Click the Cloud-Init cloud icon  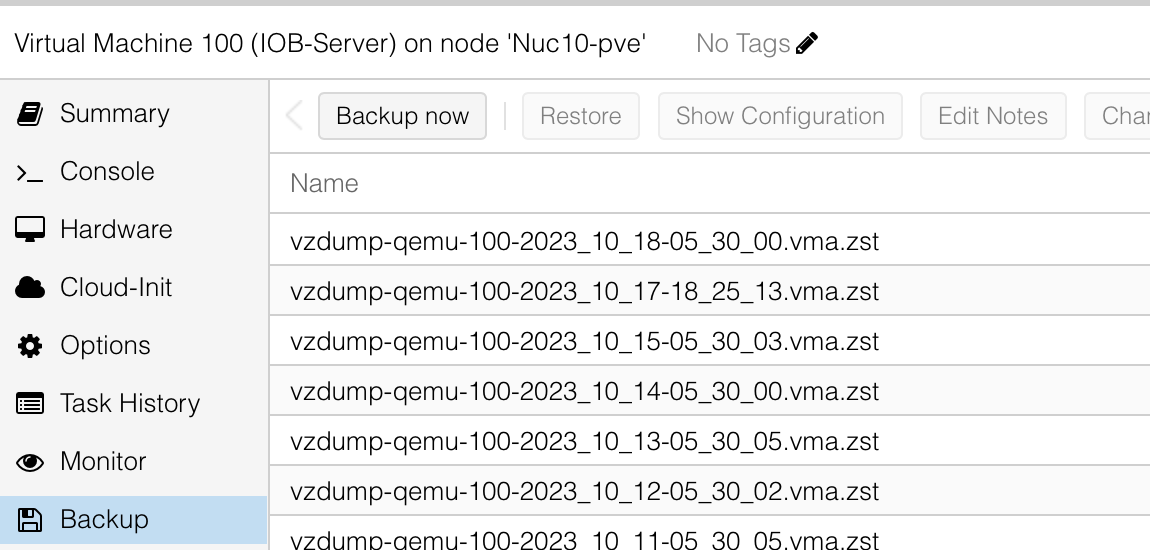coord(29,287)
